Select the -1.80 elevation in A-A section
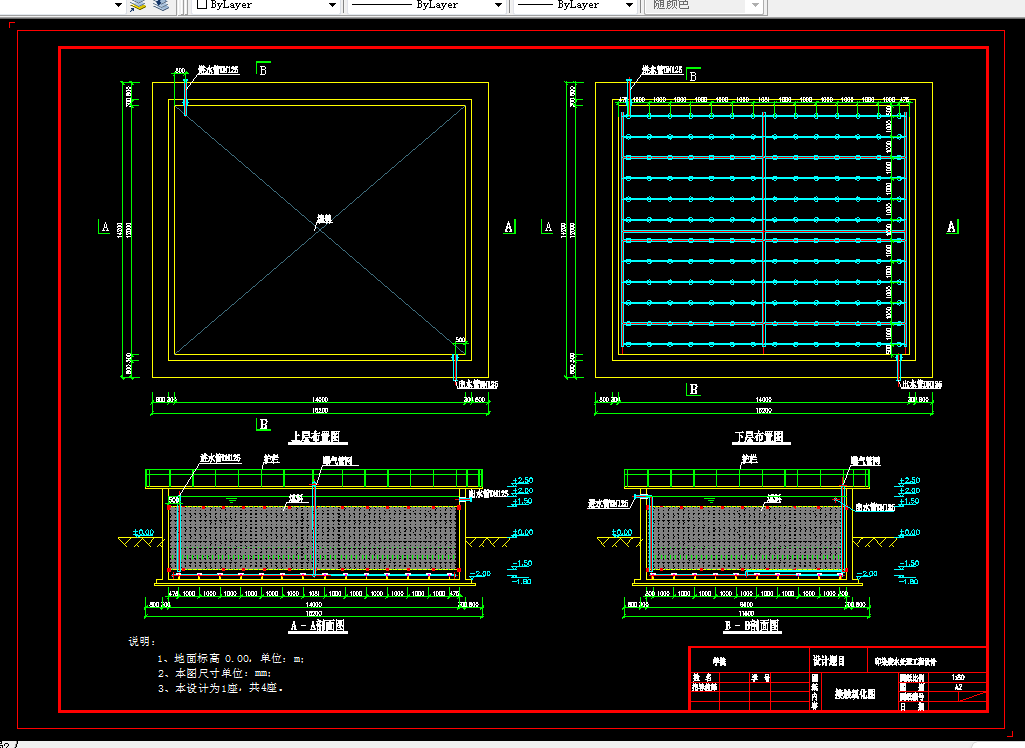Screen dimensions: 1025x748 (522, 581)
